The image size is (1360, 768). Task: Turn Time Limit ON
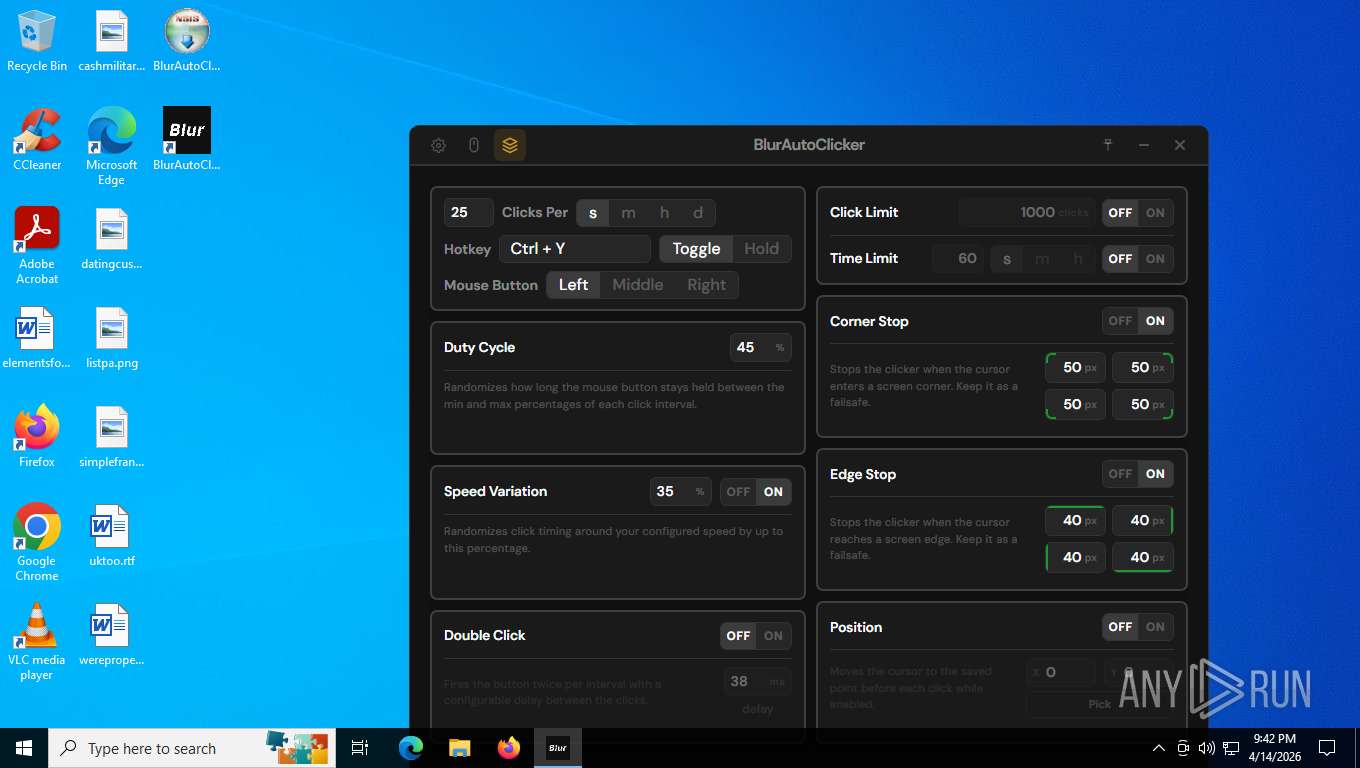click(1155, 258)
